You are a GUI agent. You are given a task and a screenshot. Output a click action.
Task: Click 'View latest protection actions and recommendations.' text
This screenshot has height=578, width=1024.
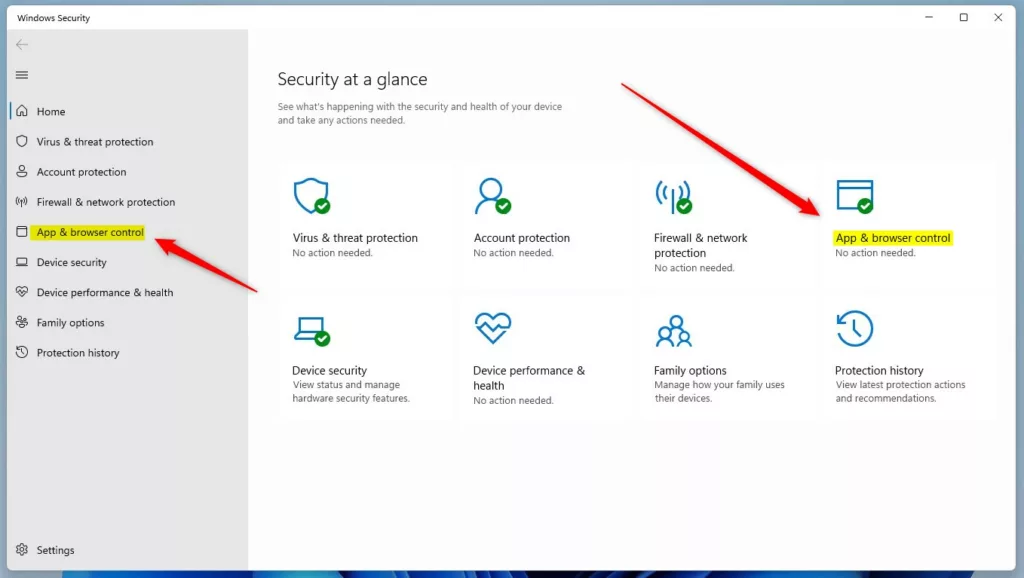(900, 391)
